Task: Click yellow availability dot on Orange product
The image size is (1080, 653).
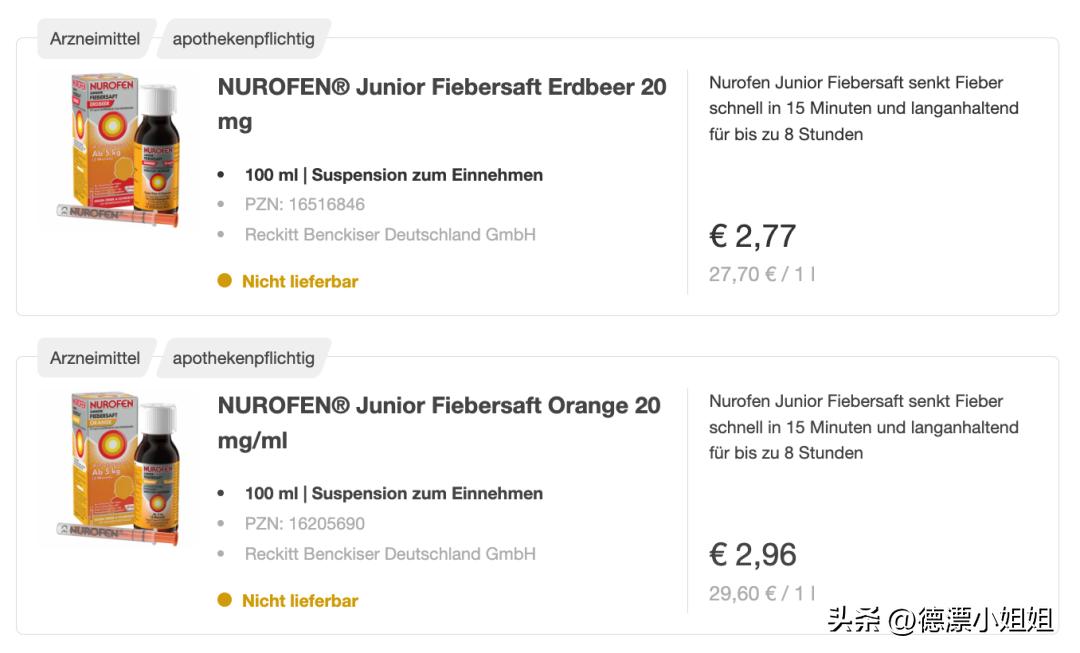Action: click(x=225, y=600)
